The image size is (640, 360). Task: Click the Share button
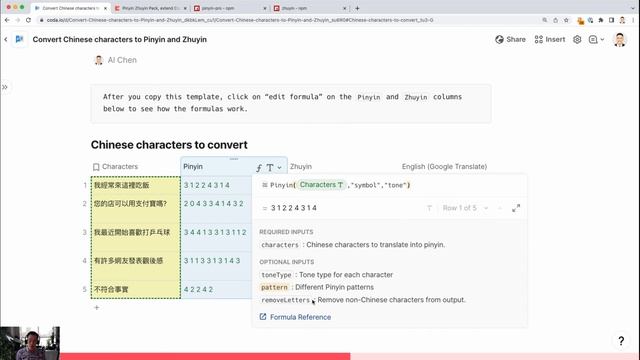510,40
